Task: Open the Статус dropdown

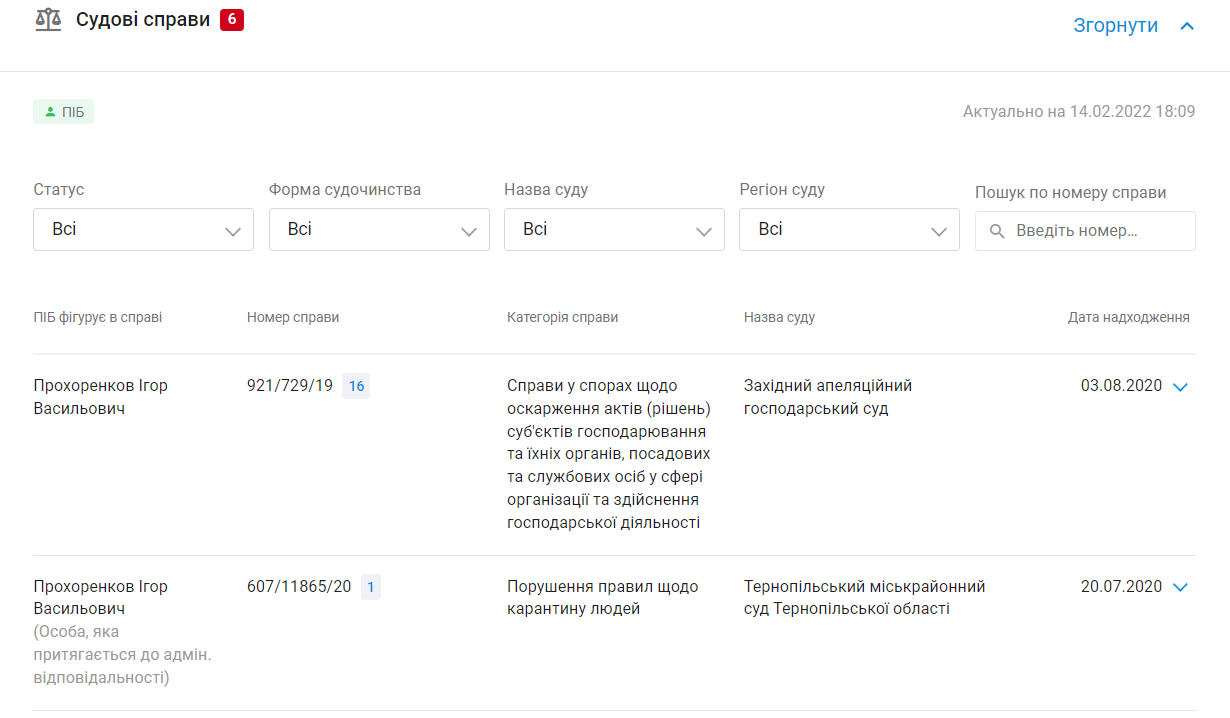Action: (x=143, y=229)
